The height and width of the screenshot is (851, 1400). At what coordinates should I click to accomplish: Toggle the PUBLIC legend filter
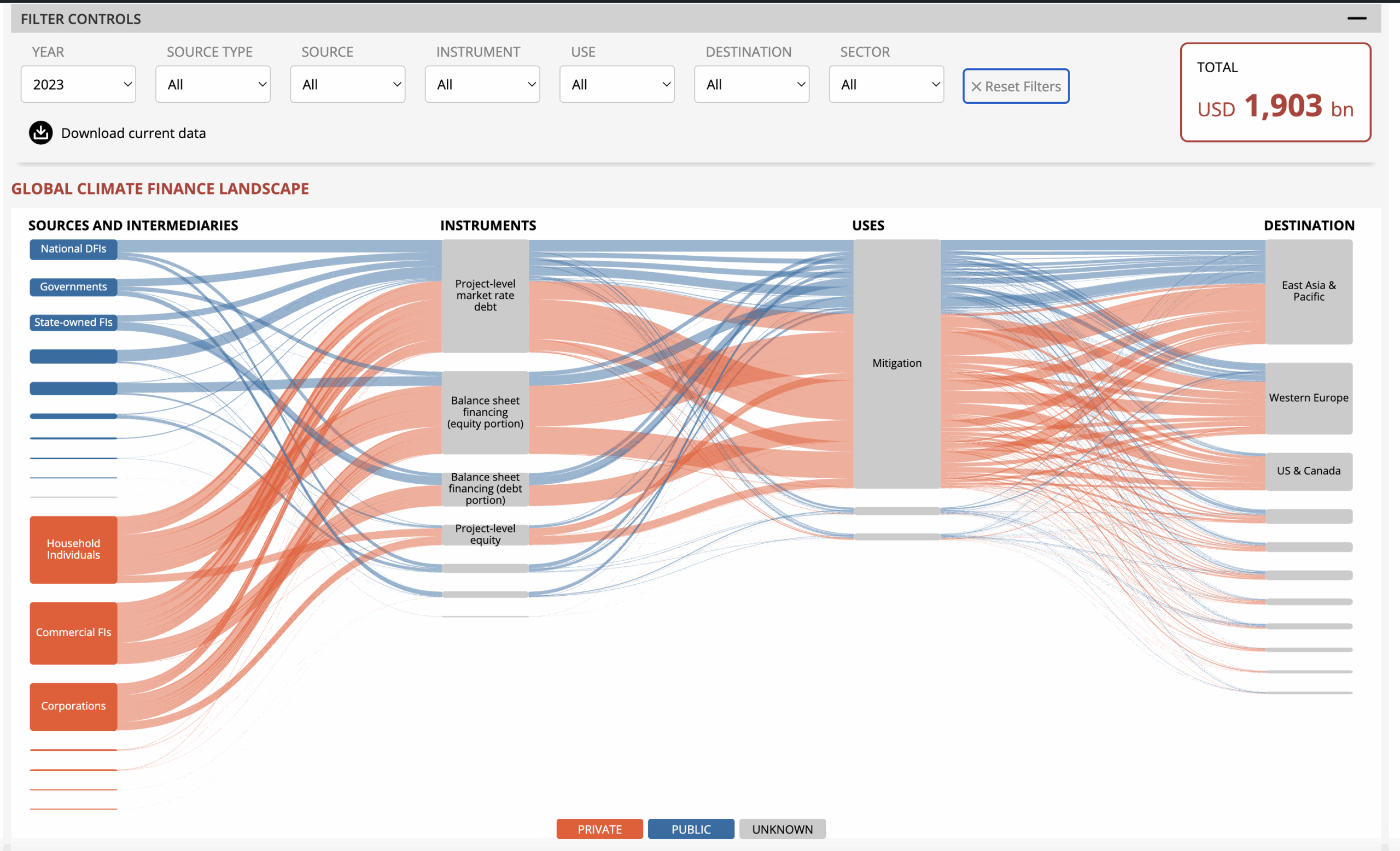click(691, 829)
